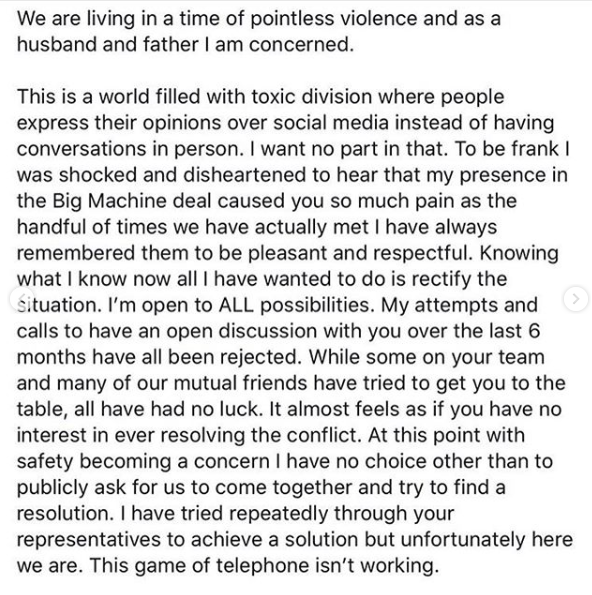This screenshot has width=592, height=595.
Task: Click the word "ALL" in capitals
Action: pos(236,305)
